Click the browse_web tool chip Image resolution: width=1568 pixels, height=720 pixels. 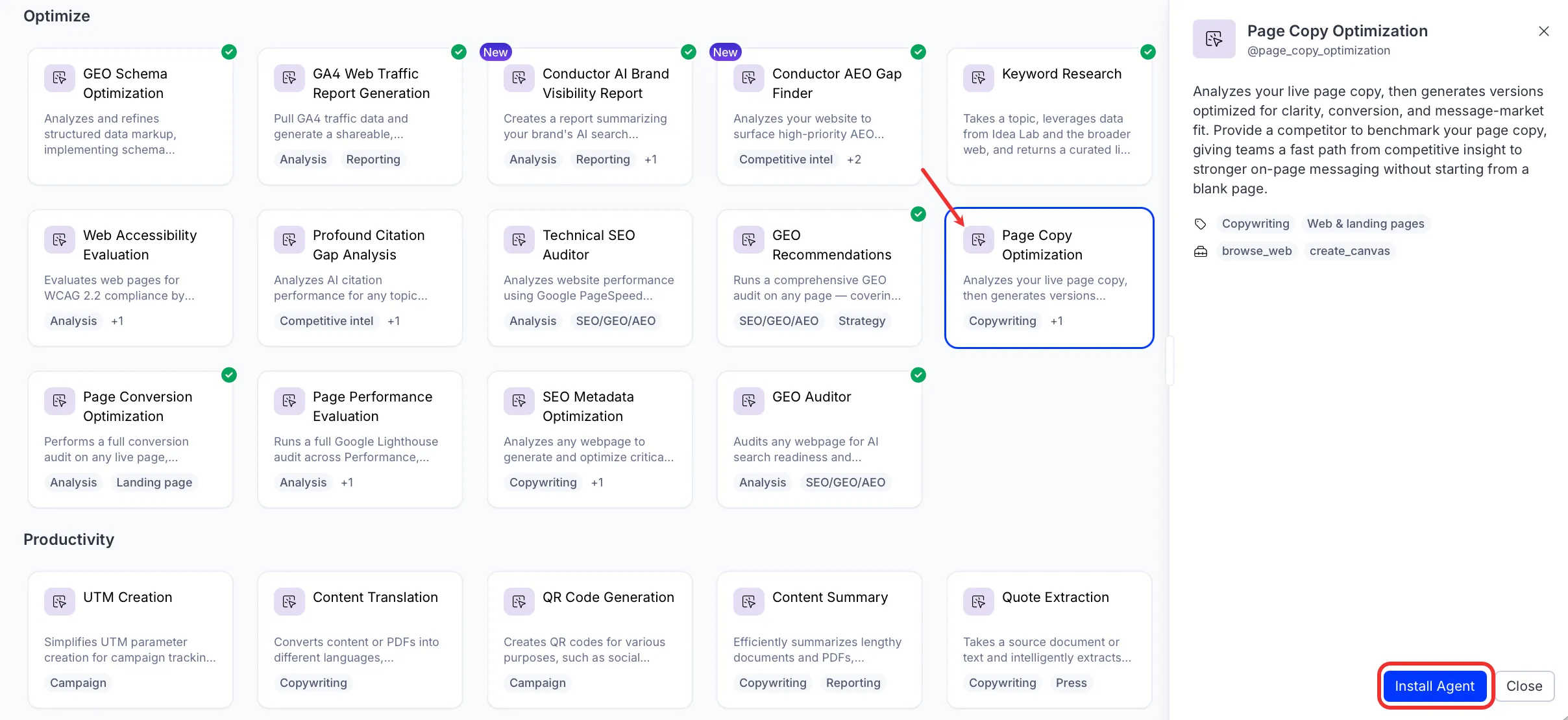point(1256,251)
